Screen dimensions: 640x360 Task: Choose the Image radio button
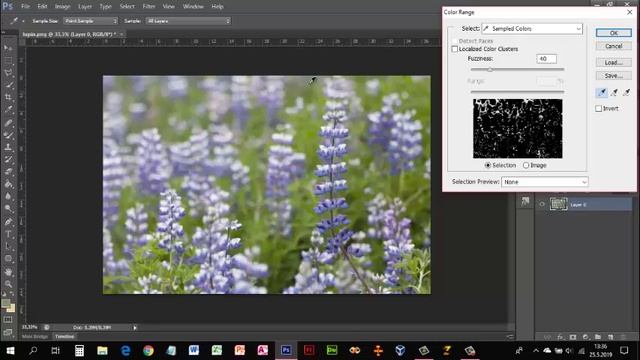(x=526, y=165)
